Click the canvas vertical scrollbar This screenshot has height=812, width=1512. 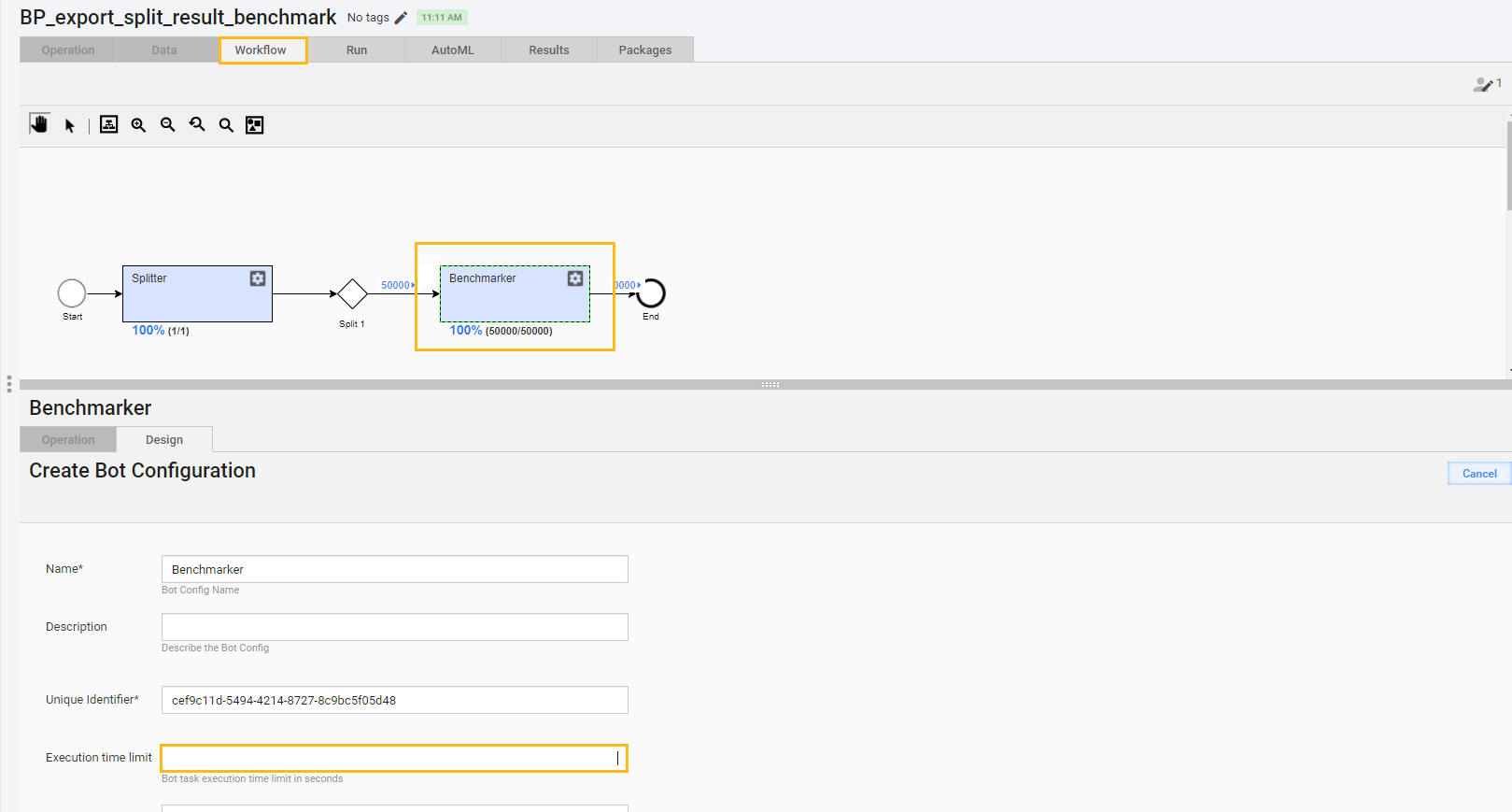1508,165
